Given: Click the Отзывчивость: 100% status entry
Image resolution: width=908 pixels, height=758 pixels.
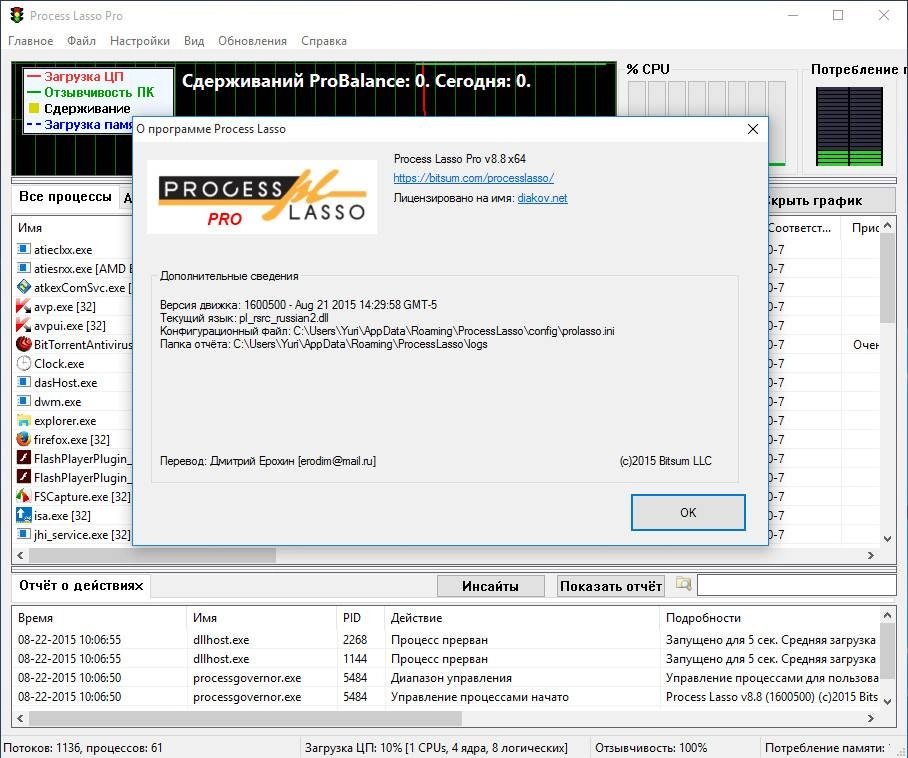Looking at the screenshot, I should click(651, 748).
